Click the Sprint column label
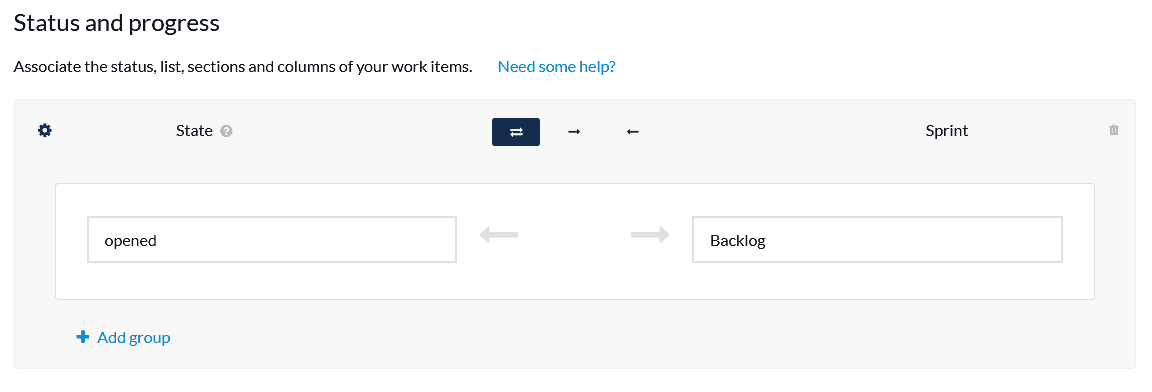1152x392 pixels. click(947, 131)
